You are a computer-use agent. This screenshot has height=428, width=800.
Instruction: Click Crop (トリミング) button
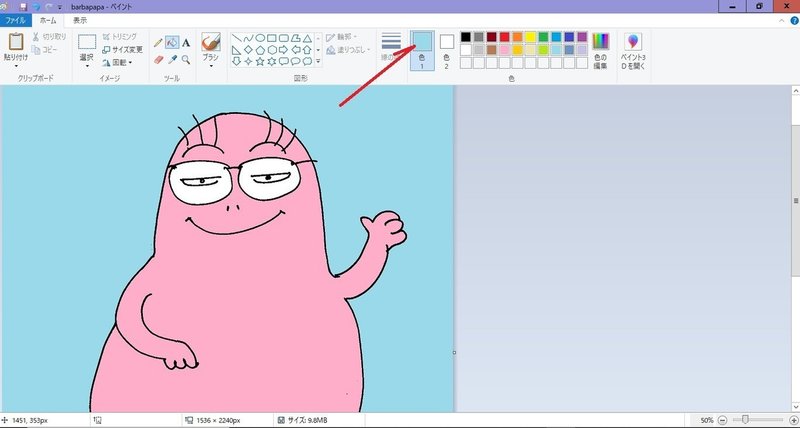click(x=119, y=37)
